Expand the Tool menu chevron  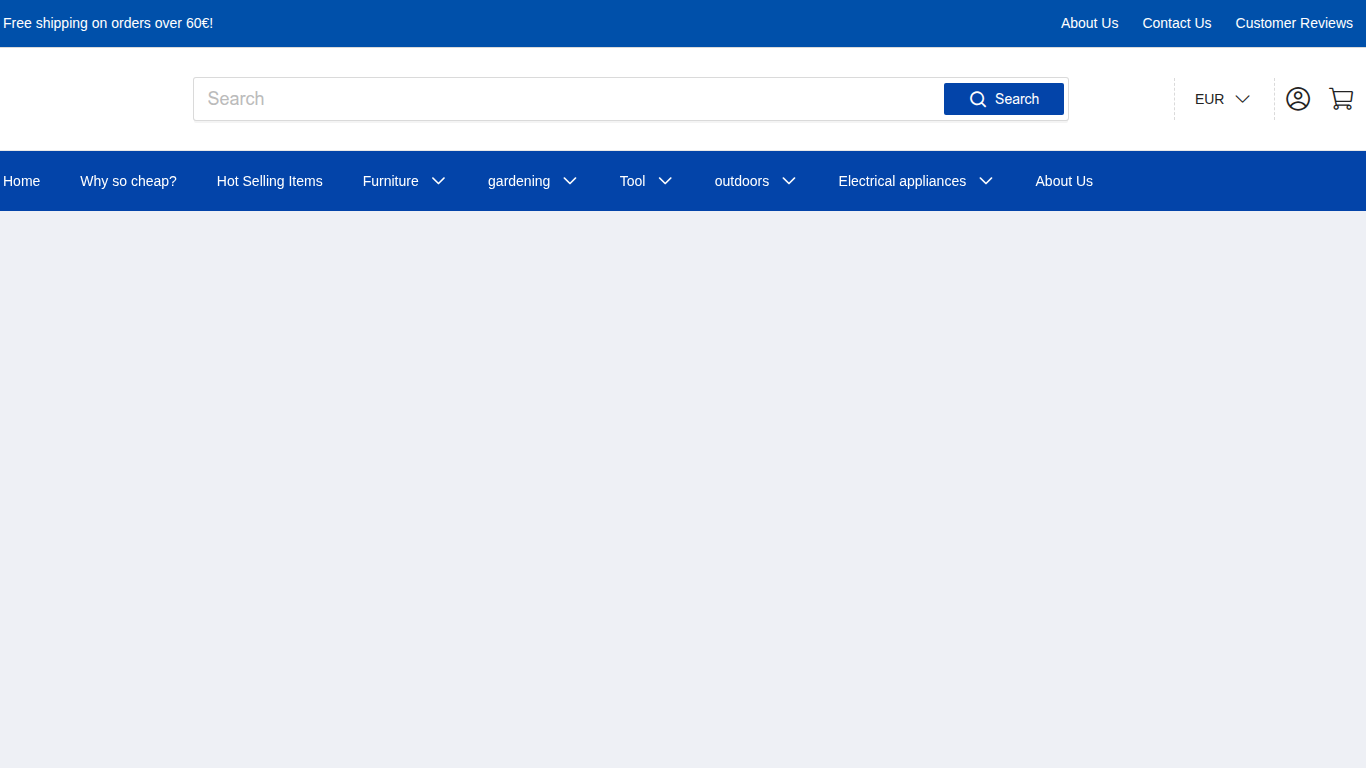[x=665, y=181]
